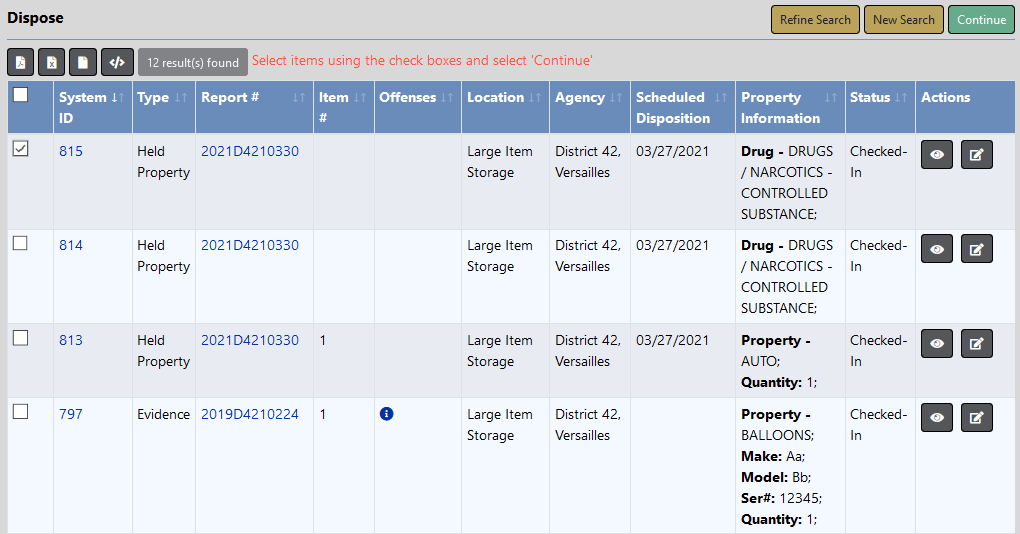This screenshot has height=534, width=1020.
Task: Uncheck the checkbox for System ID 815
Action: [x=20, y=149]
